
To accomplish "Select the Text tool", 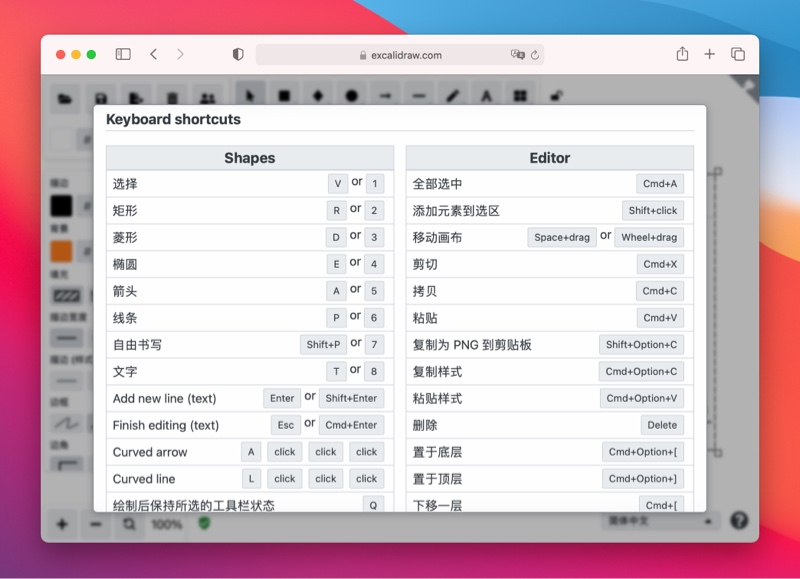I will [x=486, y=93].
